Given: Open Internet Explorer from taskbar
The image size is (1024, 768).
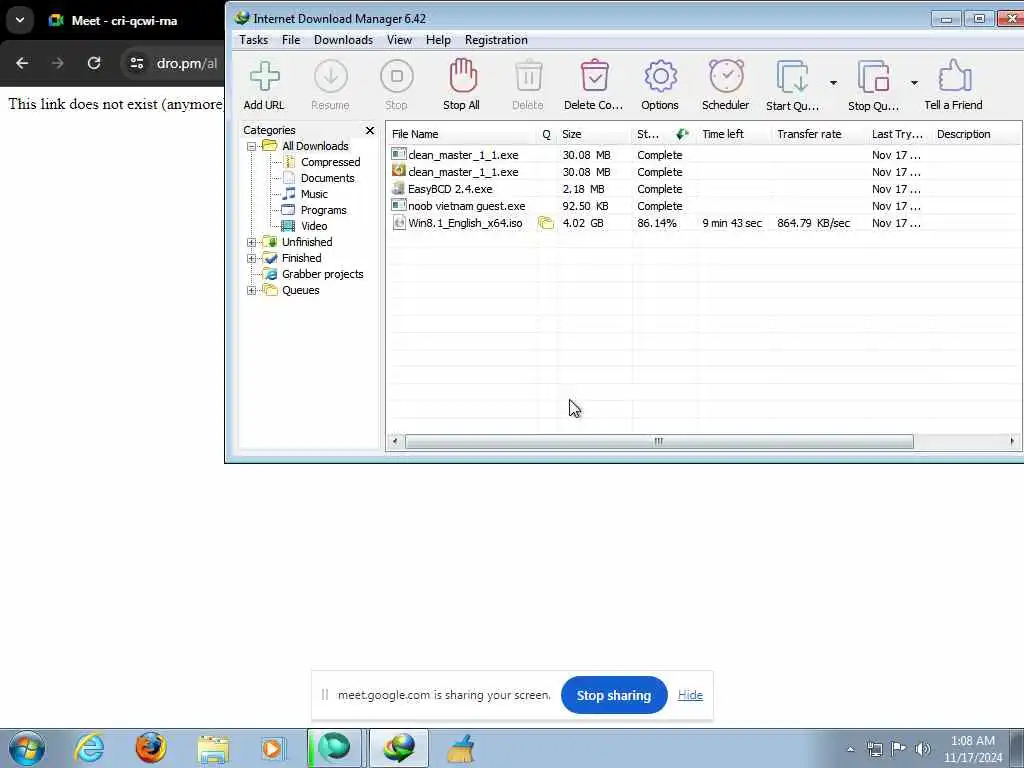Looking at the screenshot, I should (x=89, y=748).
